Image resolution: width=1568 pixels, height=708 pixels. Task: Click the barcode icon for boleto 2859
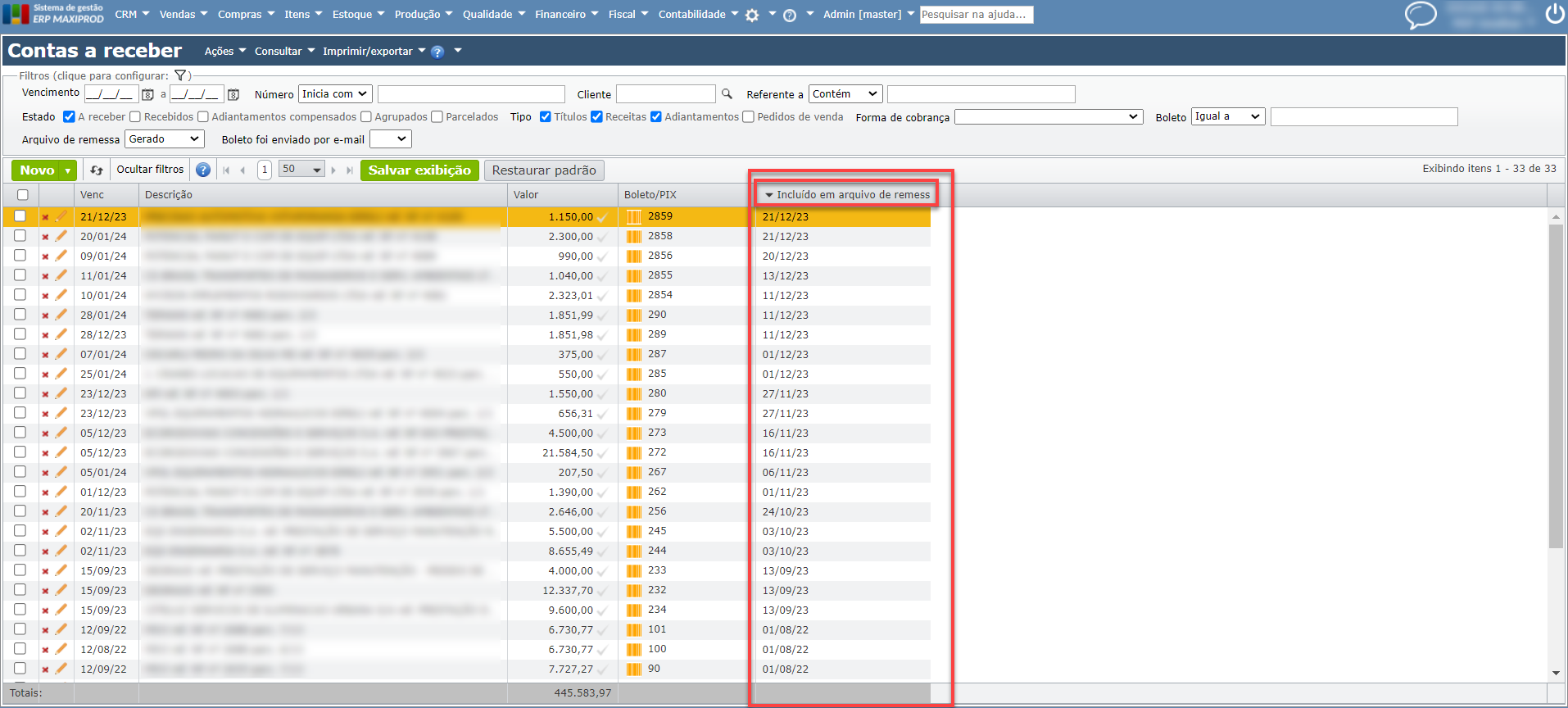[x=633, y=217]
